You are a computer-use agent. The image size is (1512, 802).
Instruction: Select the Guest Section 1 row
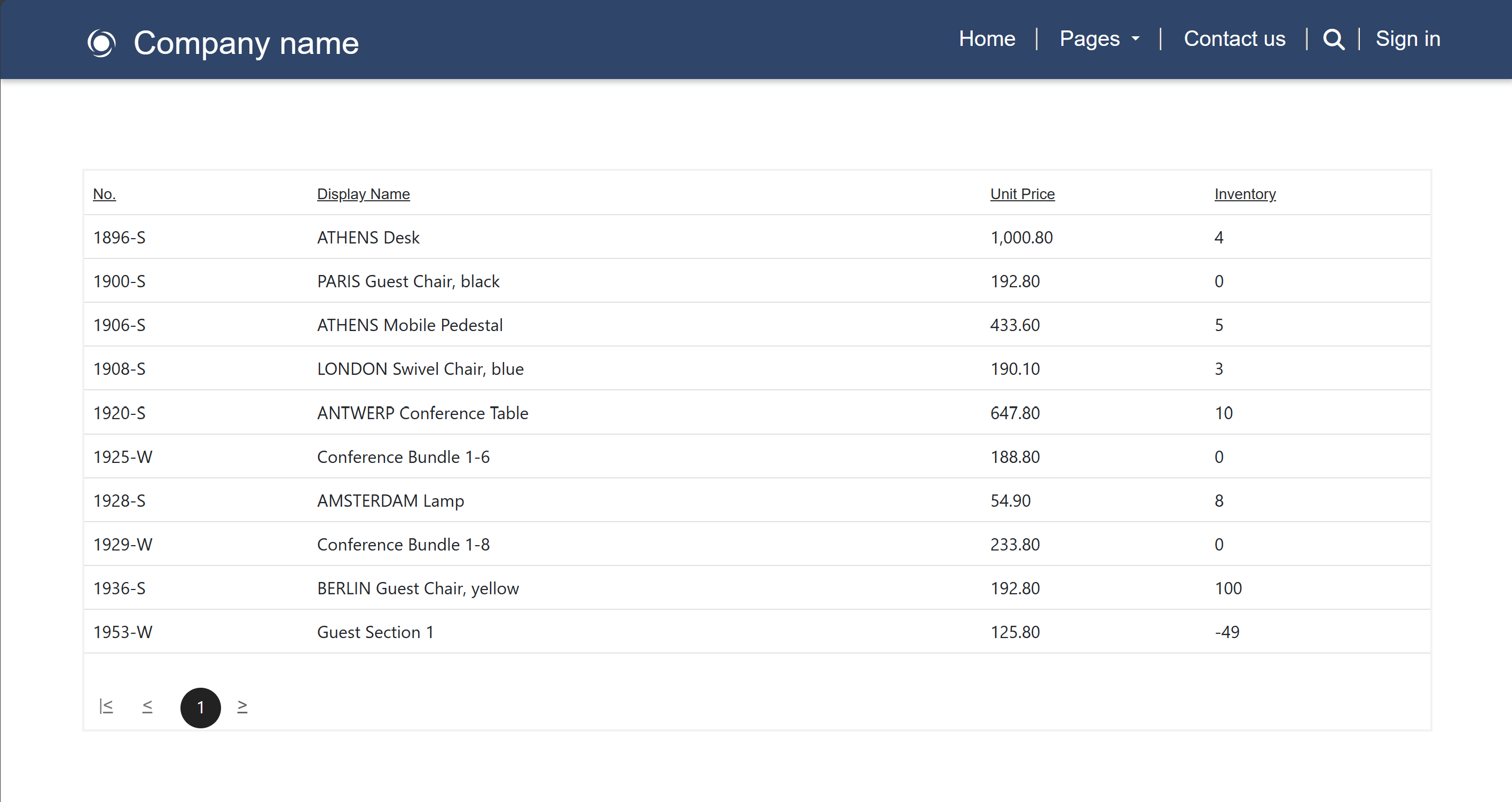pos(375,632)
